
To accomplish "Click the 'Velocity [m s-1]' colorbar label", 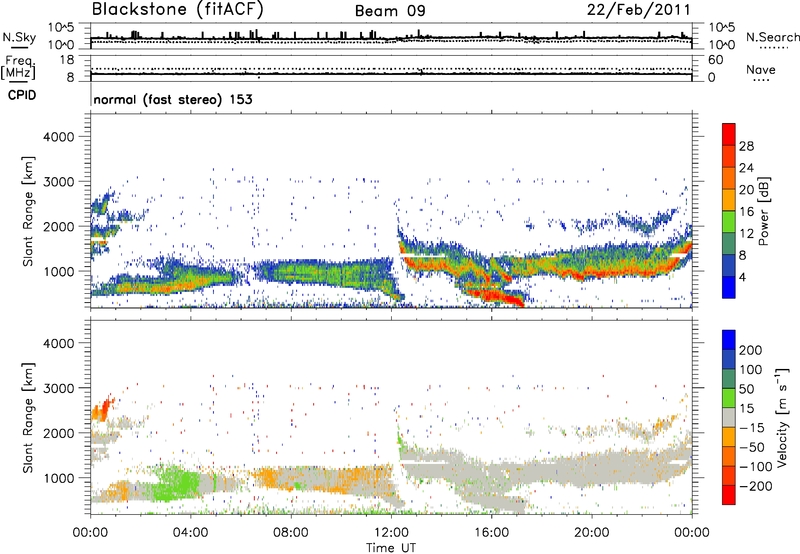I will [782, 417].
